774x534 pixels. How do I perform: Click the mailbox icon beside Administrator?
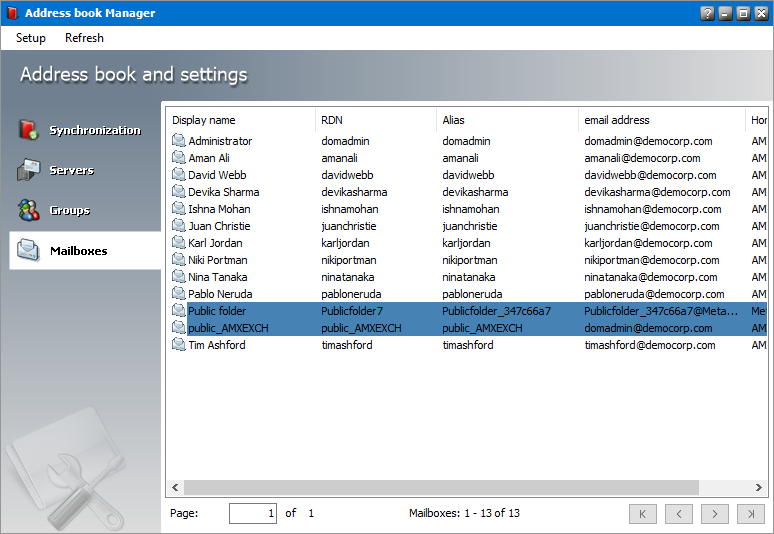178,141
